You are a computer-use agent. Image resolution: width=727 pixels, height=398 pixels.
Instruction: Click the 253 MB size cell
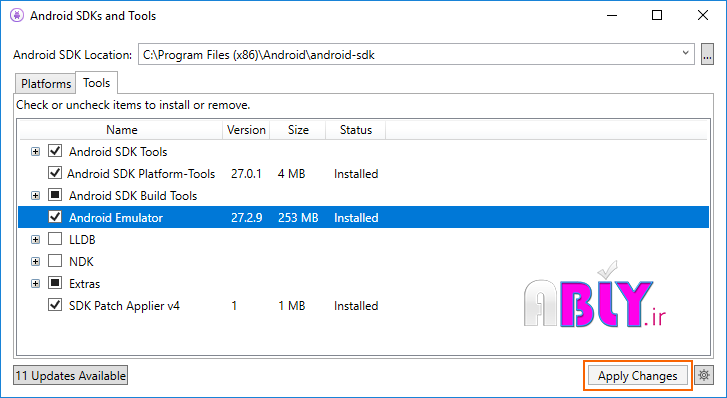298,218
